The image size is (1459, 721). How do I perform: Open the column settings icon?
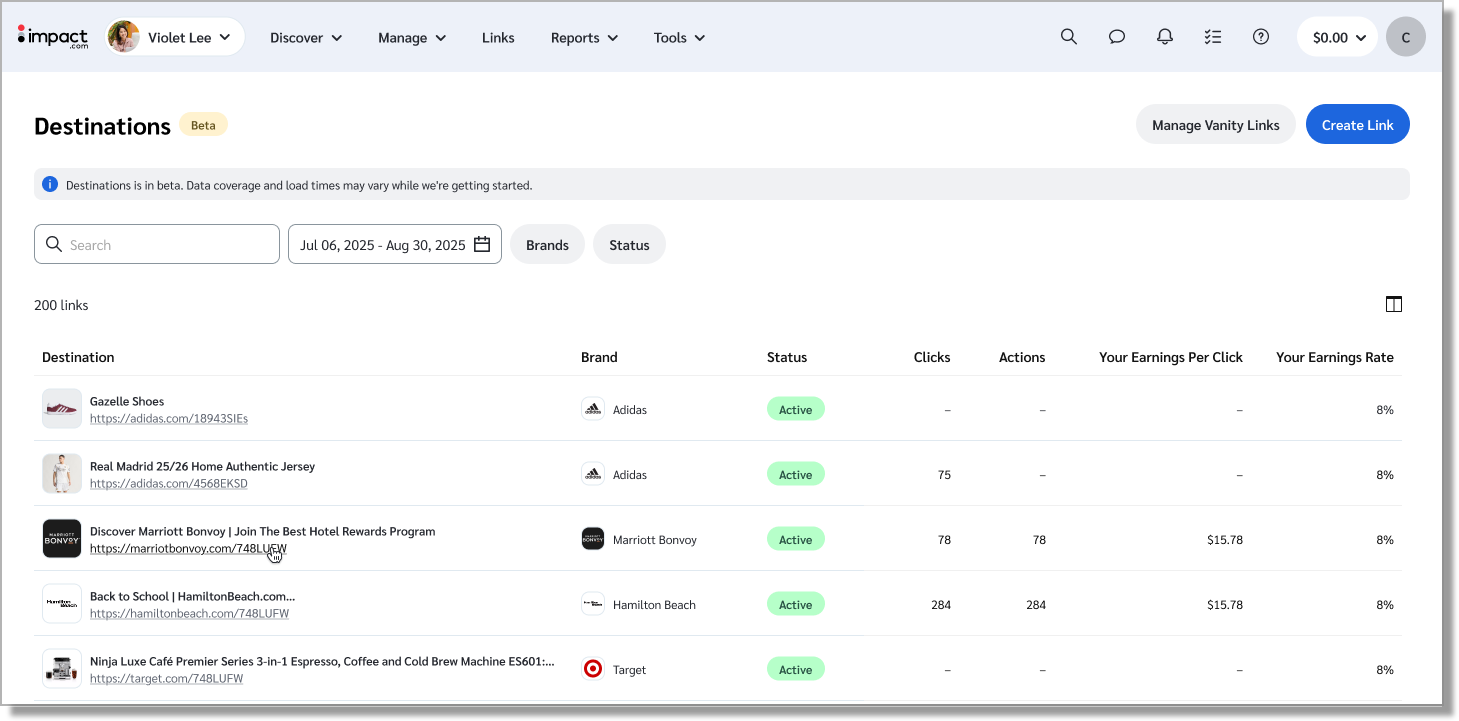[x=1394, y=304]
